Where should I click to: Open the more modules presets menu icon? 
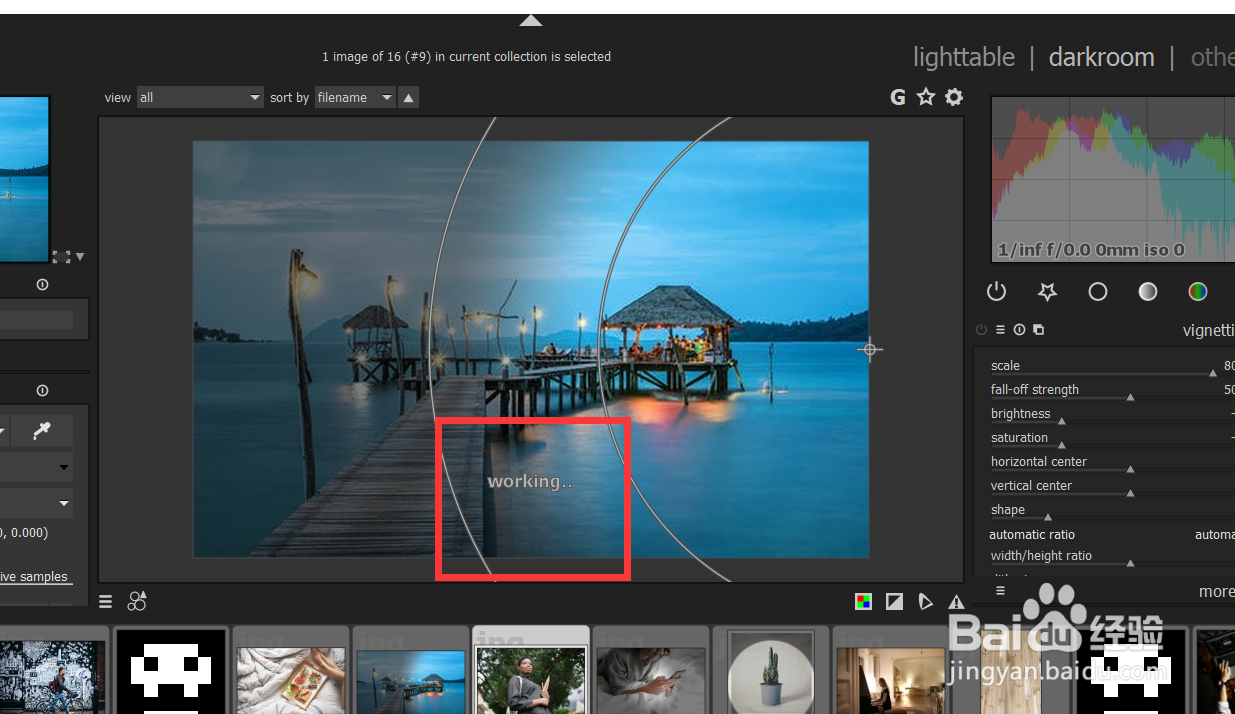(1000, 591)
